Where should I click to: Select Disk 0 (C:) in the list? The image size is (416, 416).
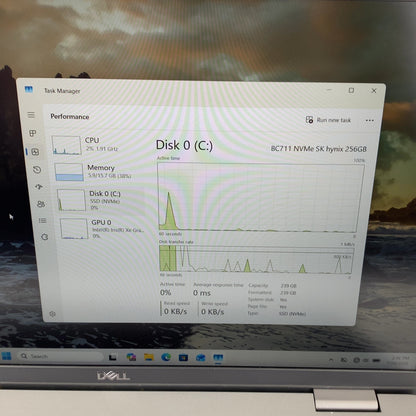click(x=103, y=200)
